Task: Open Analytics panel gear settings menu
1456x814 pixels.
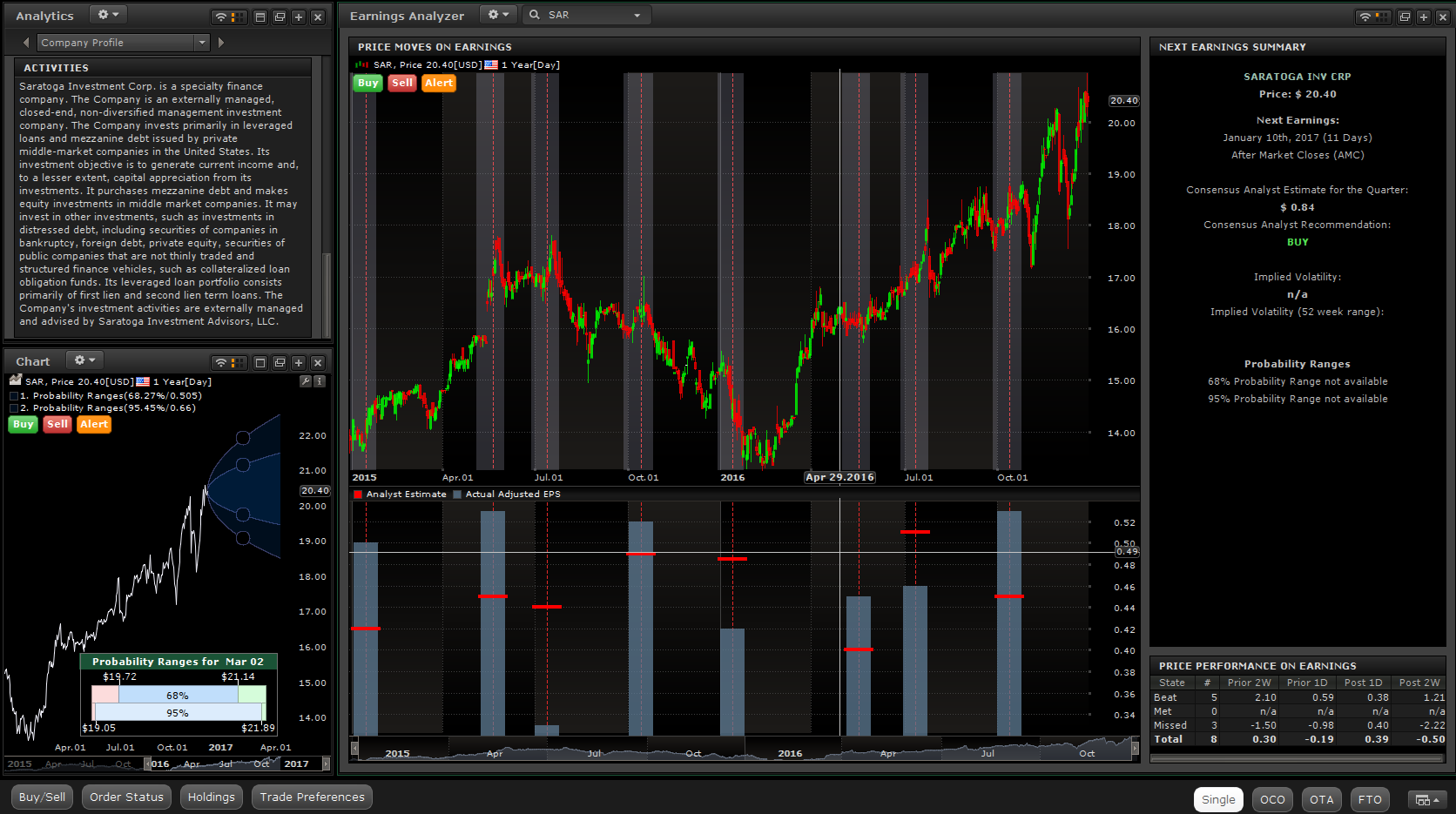Action: 108,15
